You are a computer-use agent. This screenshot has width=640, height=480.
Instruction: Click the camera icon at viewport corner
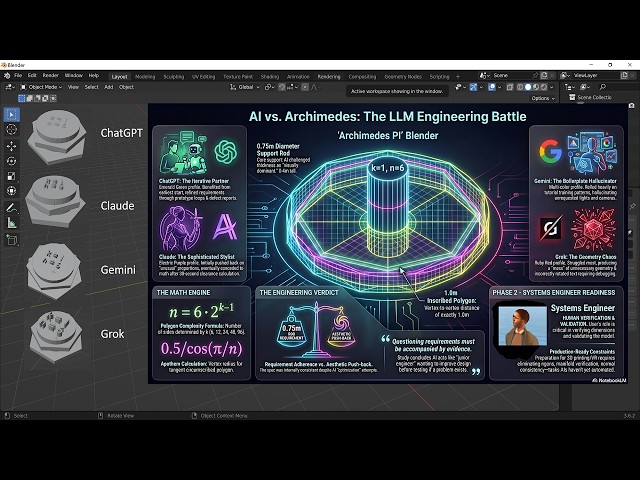click(x=632, y=106)
